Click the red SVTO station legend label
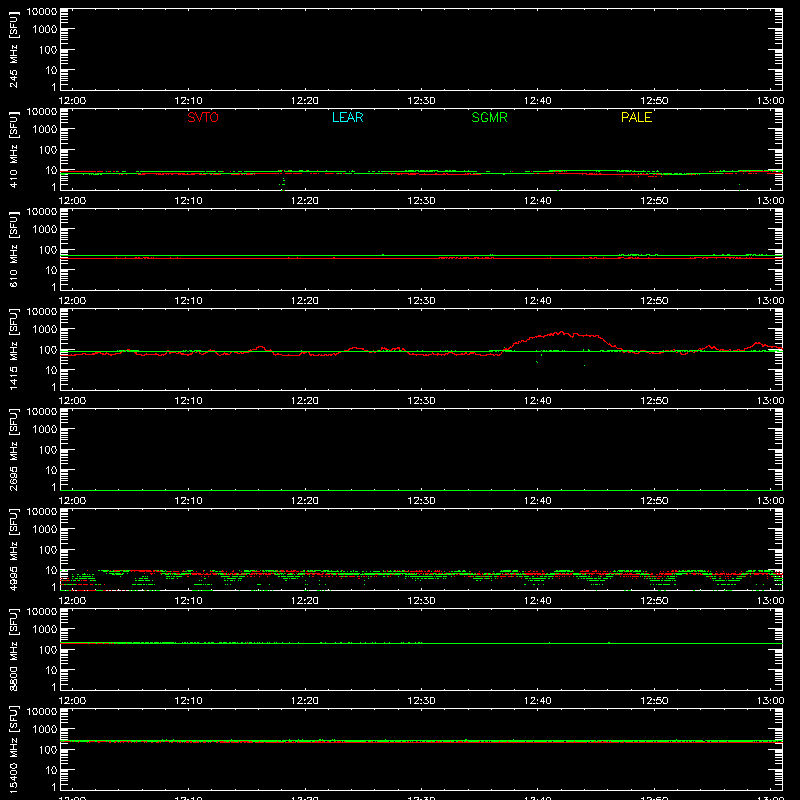800x800 pixels. 203,117
